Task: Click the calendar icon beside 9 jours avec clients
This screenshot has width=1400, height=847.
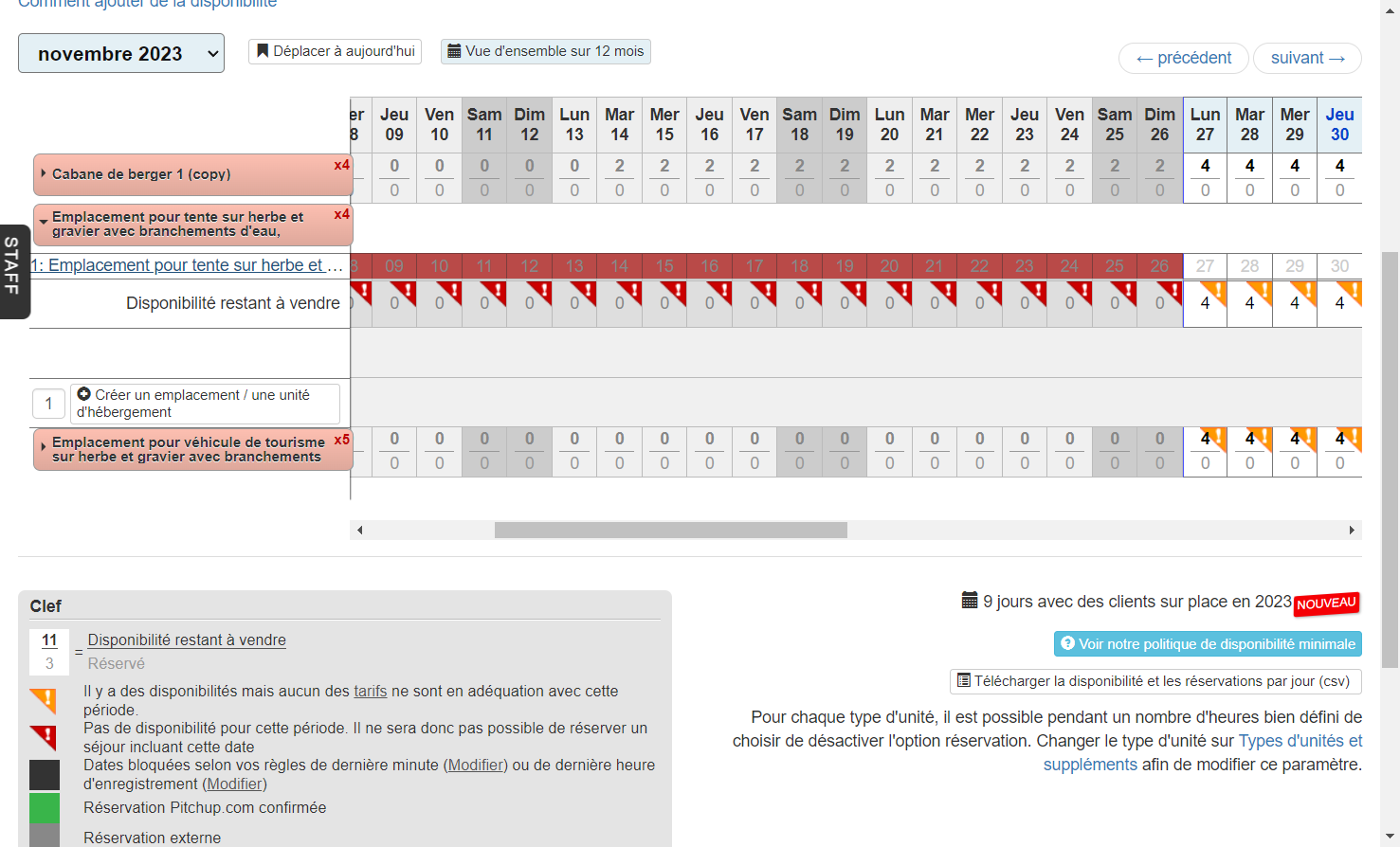Action: pyautogui.click(x=970, y=601)
